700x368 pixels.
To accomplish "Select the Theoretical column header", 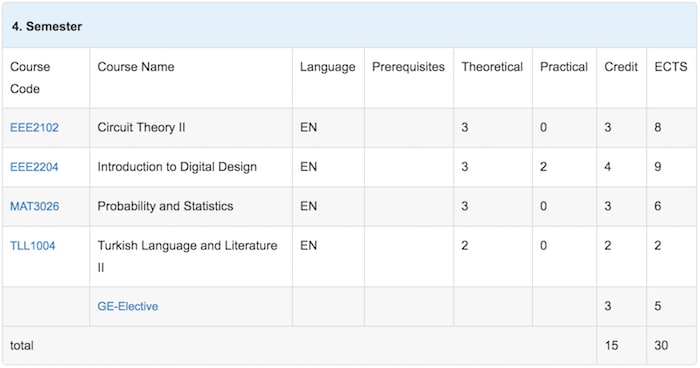I will pyautogui.click(x=492, y=67).
